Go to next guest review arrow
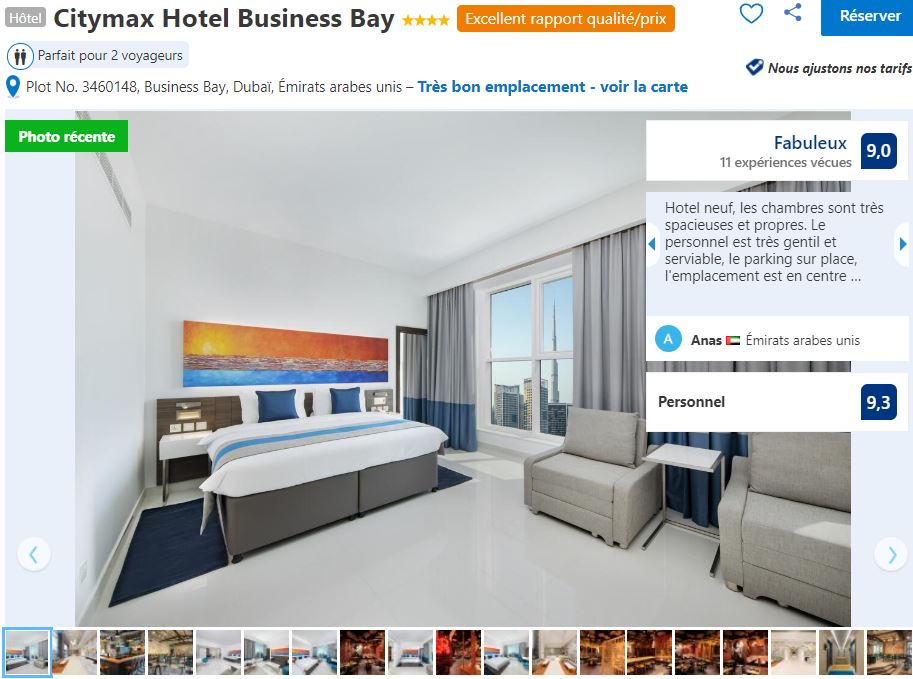The image size is (913, 679). pos(903,243)
